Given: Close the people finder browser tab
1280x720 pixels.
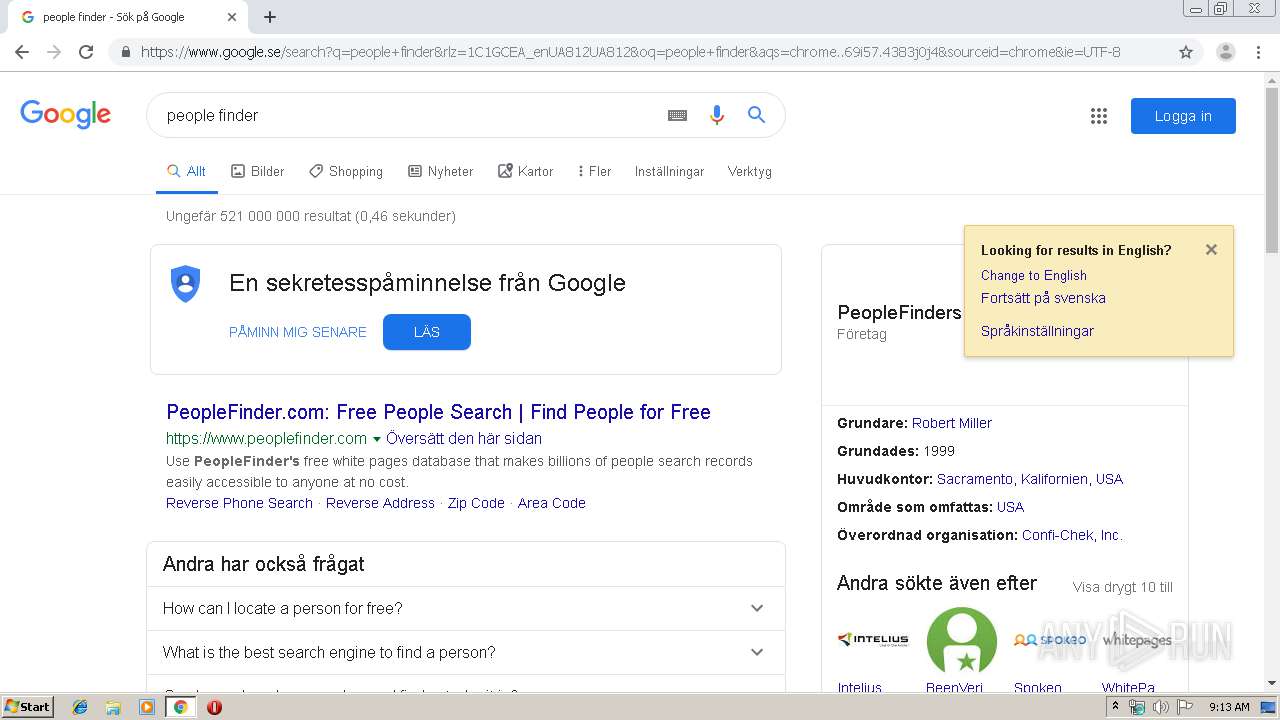Looking at the screenshot, I should 232,17.
